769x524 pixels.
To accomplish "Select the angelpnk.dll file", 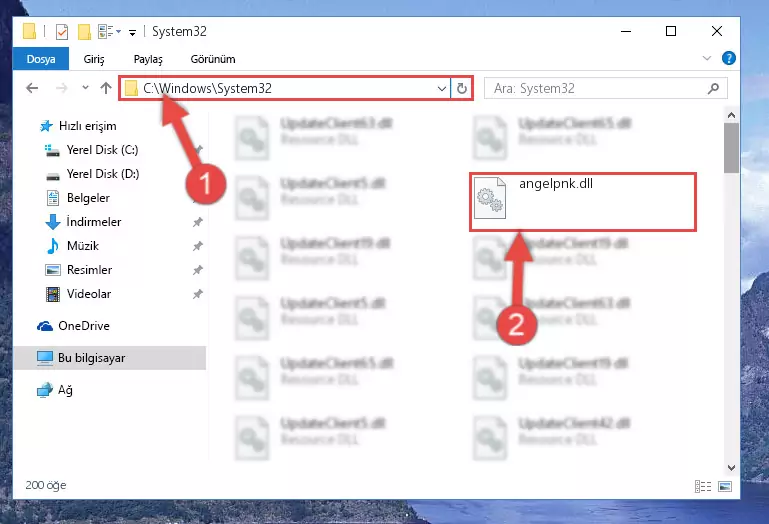I will click(583, 202).
